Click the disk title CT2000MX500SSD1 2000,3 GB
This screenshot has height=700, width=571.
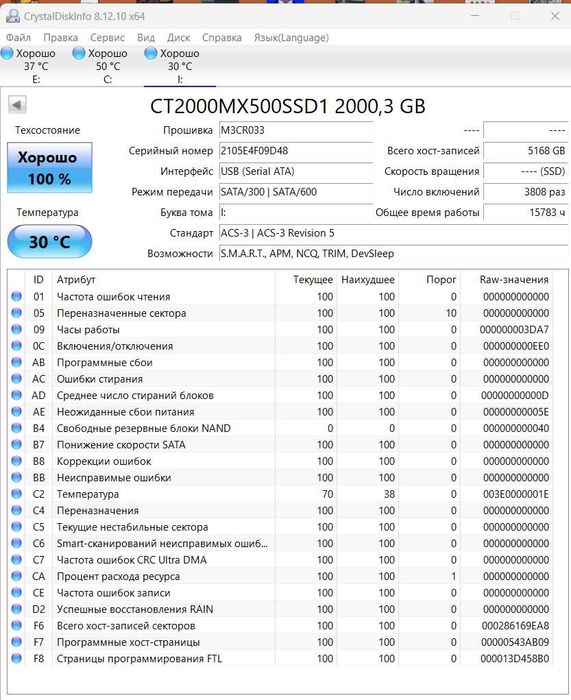tap(288, 106)
